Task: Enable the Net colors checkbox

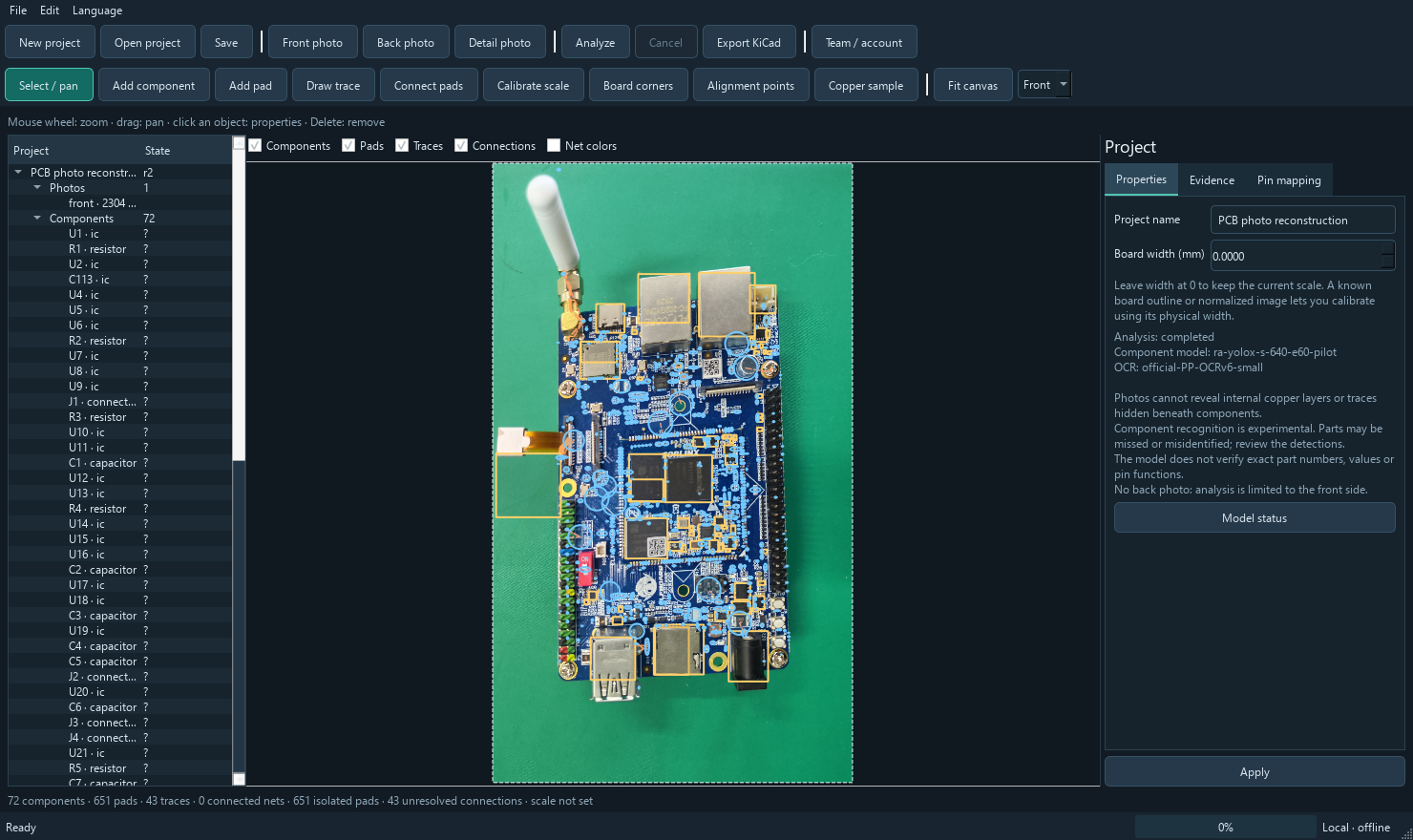Action: [x=554, y=146]
